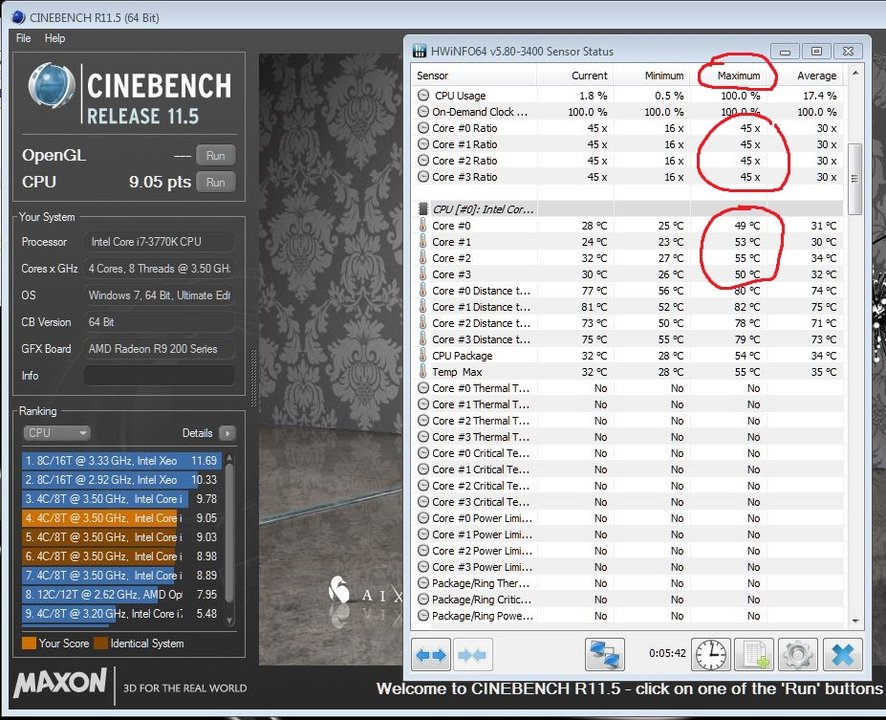Select ranking entry 2 scoring 10.33
Image resolution: width=886 pixels, height=720 pixels.
(122, 480)
